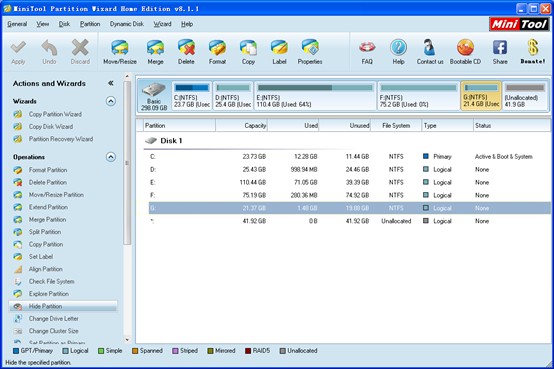554x369 pixels.
Task: Open the FAQ lifebuoy icon
Action: 367,47
